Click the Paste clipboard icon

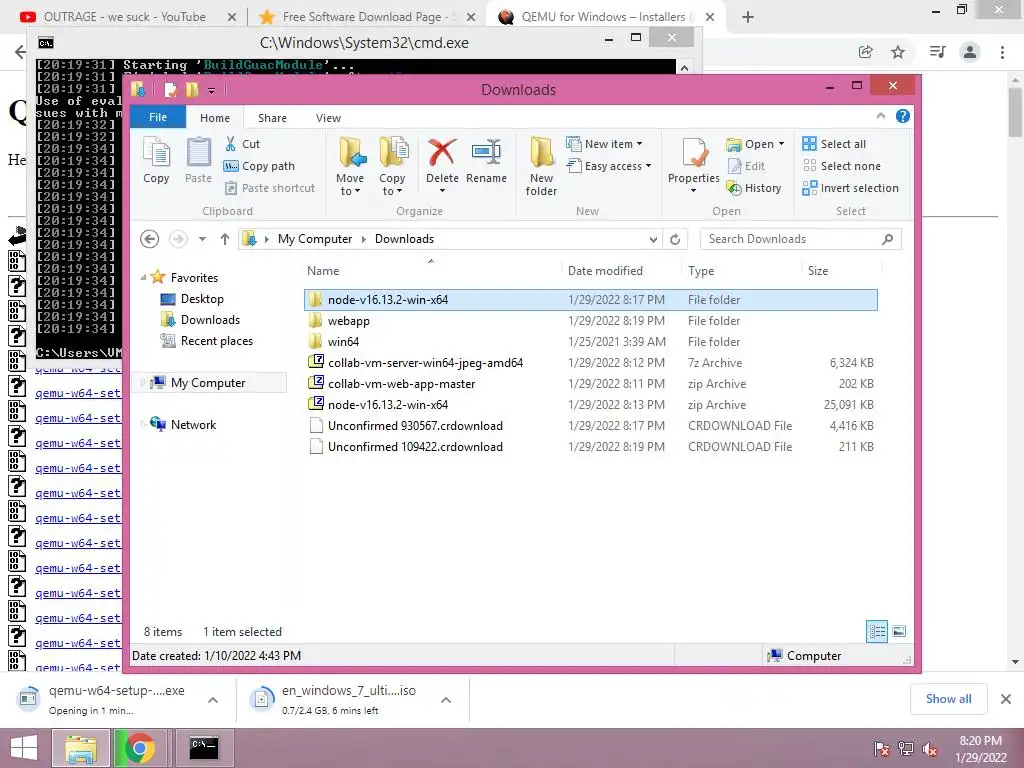pyautogui.click(x=199, y=161)
